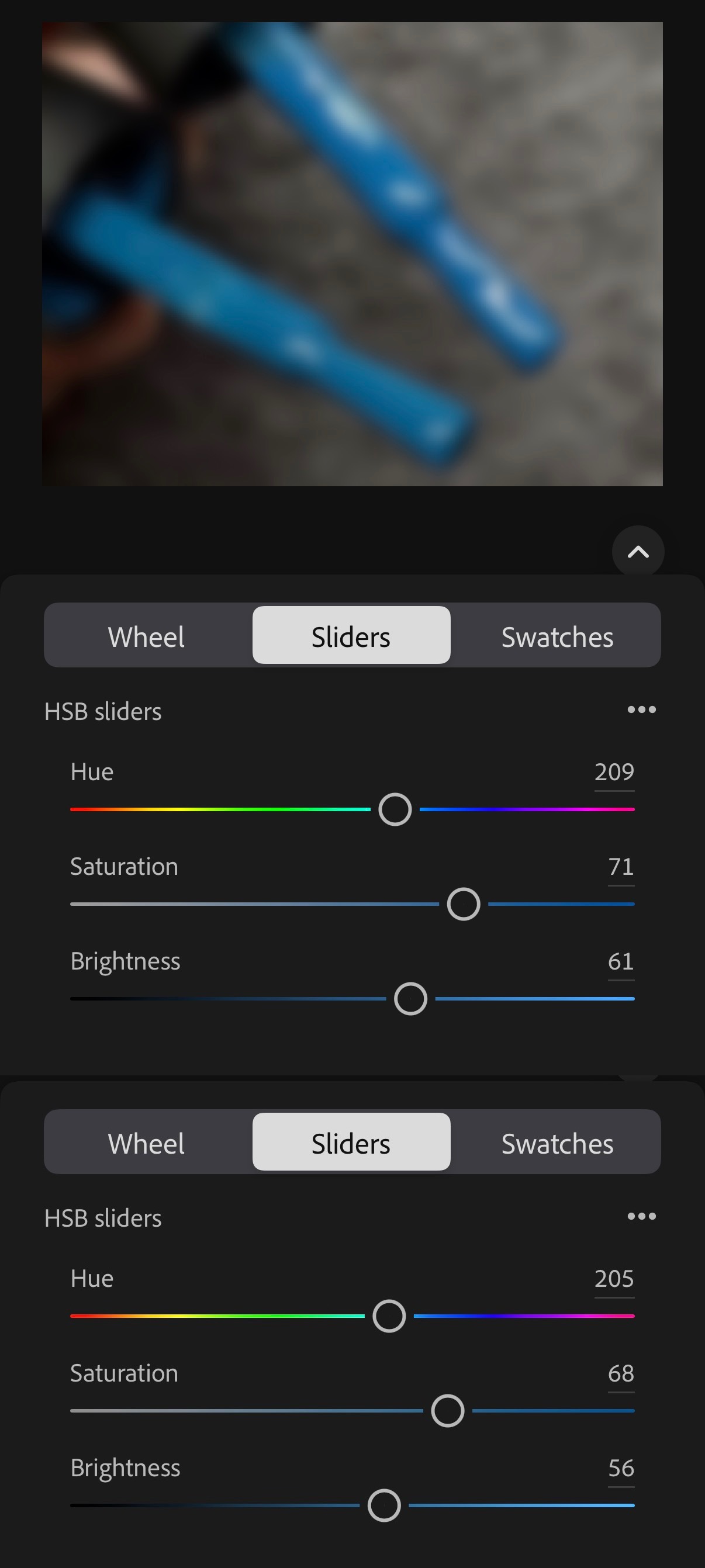Select the Swatches tab in the upper panel
Screen dimensions: 705x1568
pos(557,636)
